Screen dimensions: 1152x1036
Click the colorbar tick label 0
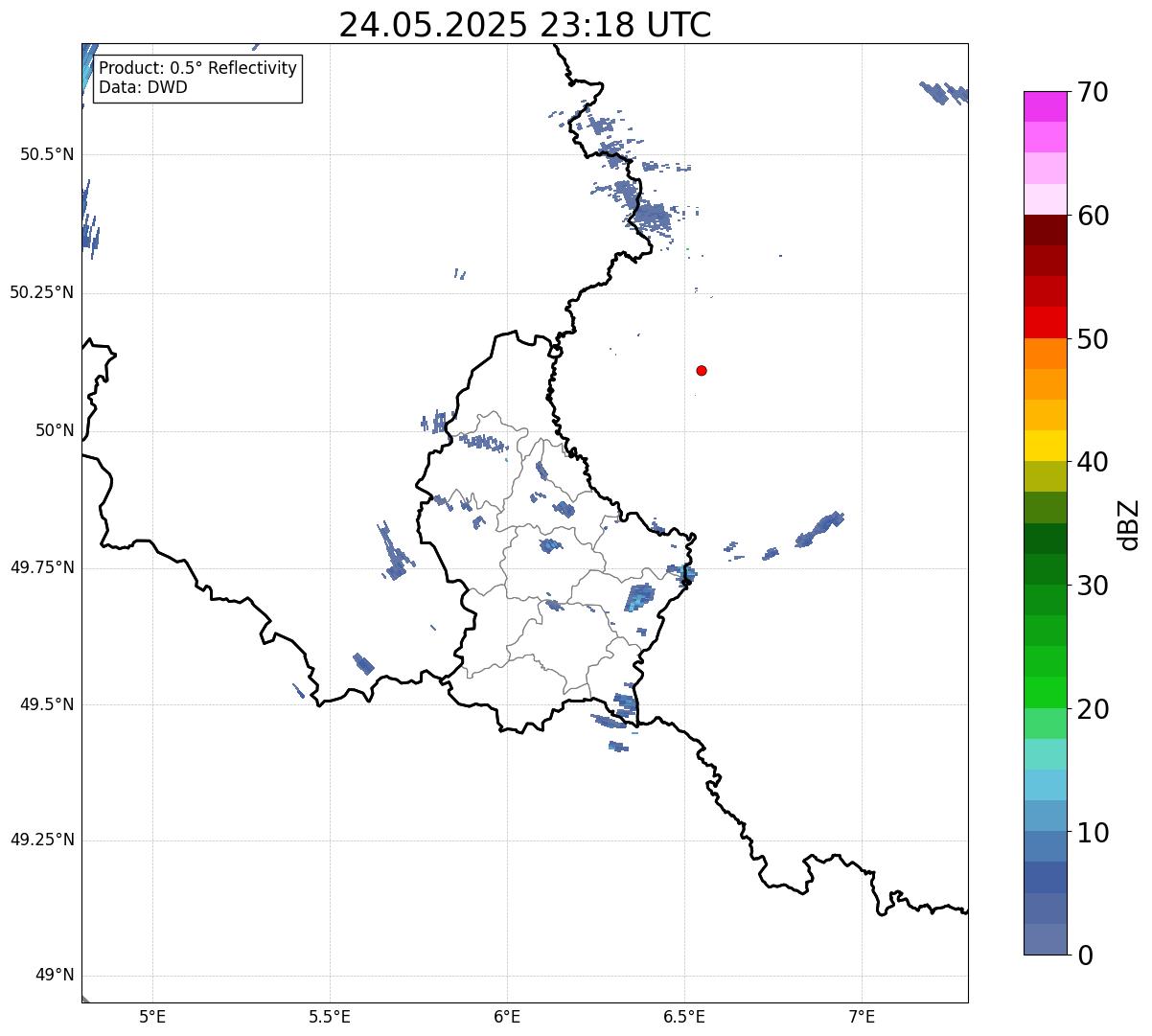click(1085, 955)
